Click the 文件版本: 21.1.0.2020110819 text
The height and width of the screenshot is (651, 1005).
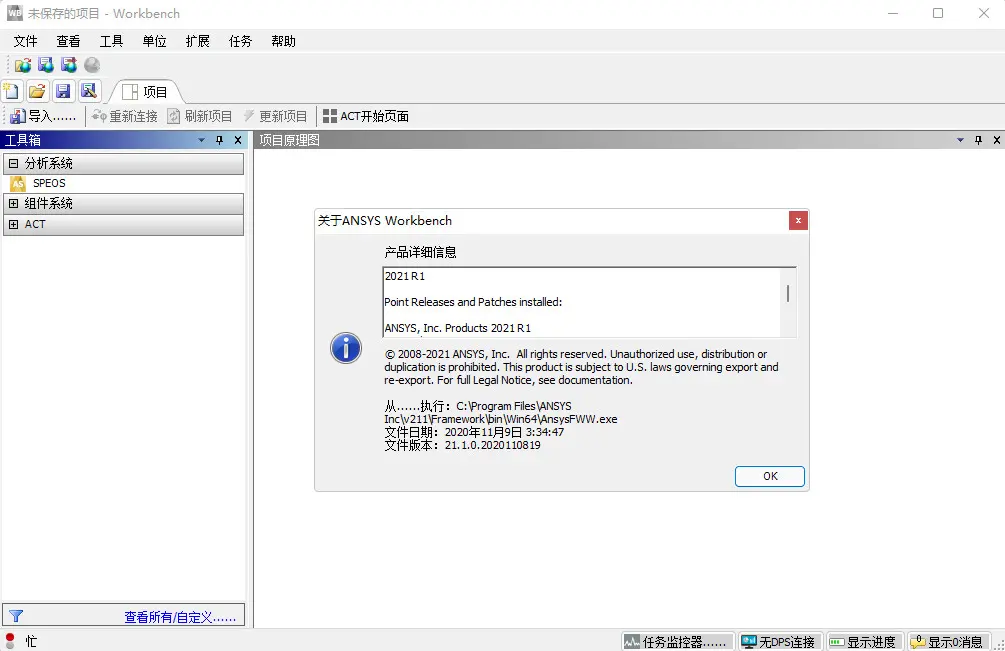click(462, 445)
